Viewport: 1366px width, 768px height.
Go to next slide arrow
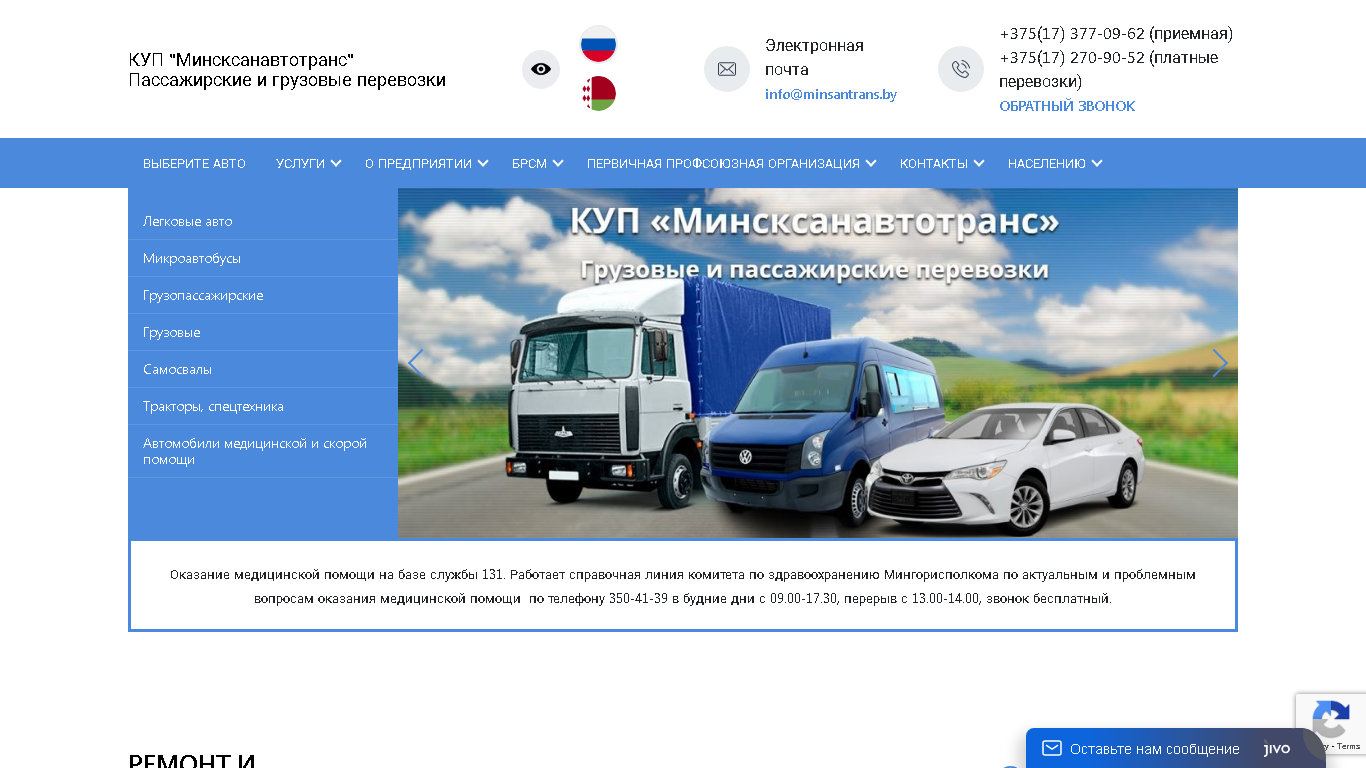[x=1220, y=363]
